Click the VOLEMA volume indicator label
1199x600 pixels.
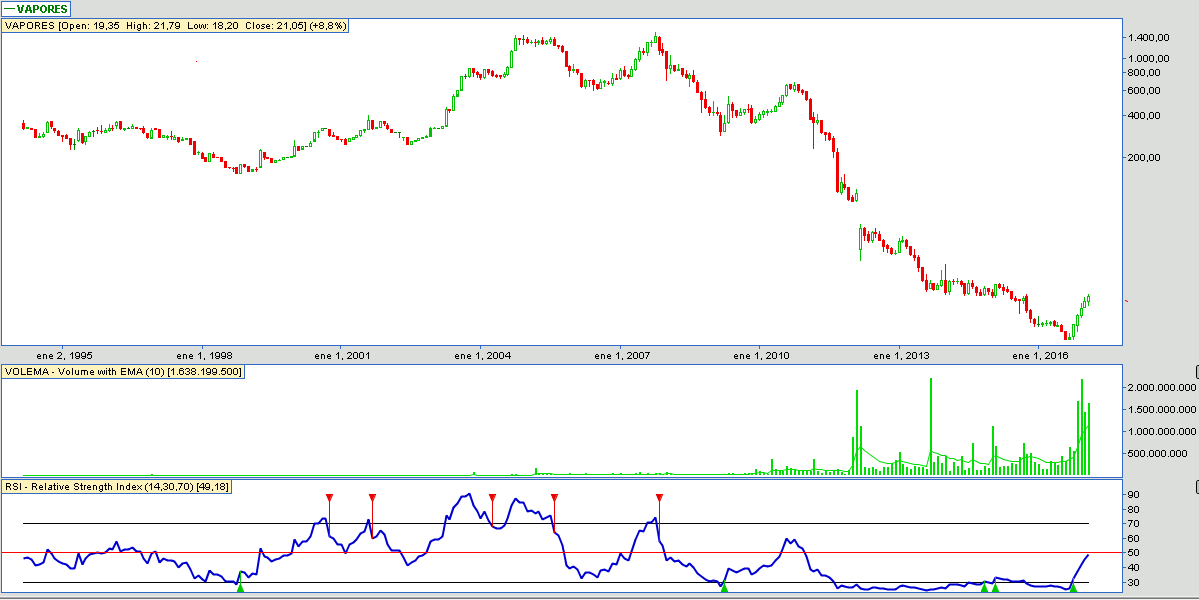pyautogui.click(x=123, y=372)
